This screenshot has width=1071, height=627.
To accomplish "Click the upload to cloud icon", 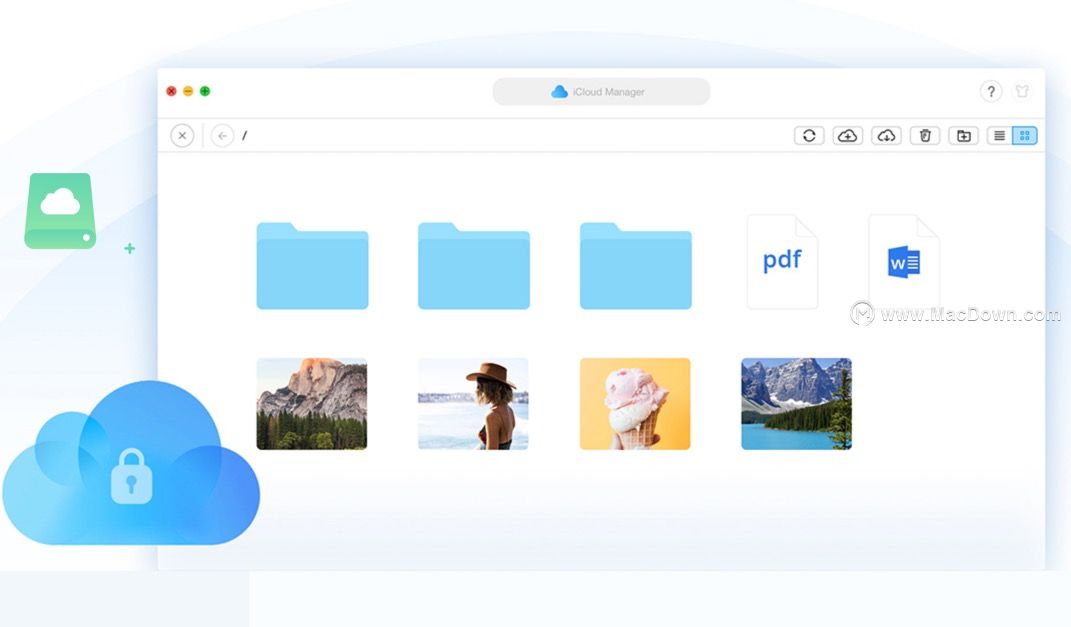I will coord(848,135).
